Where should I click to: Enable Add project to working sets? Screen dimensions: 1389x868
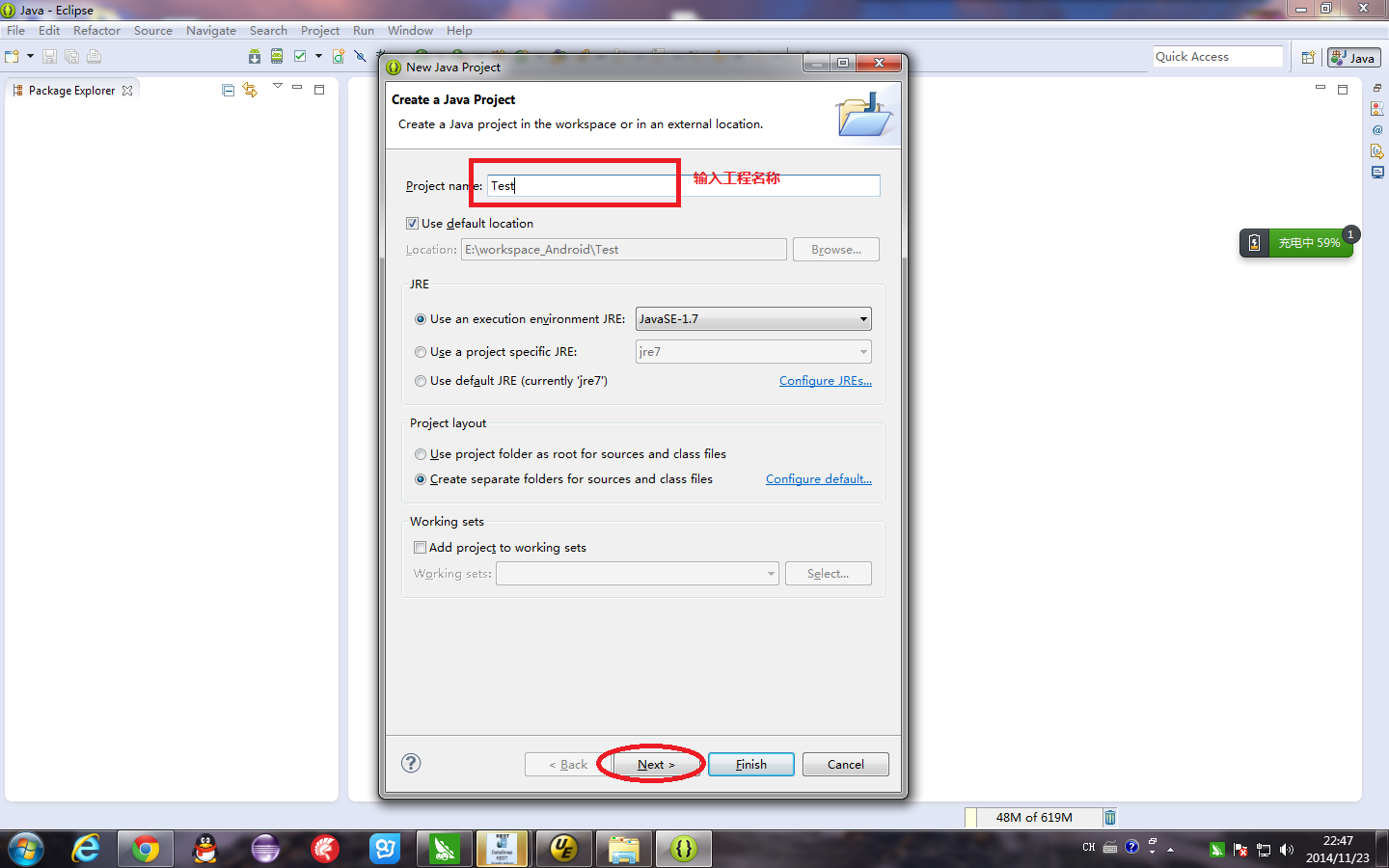point(420,548)
